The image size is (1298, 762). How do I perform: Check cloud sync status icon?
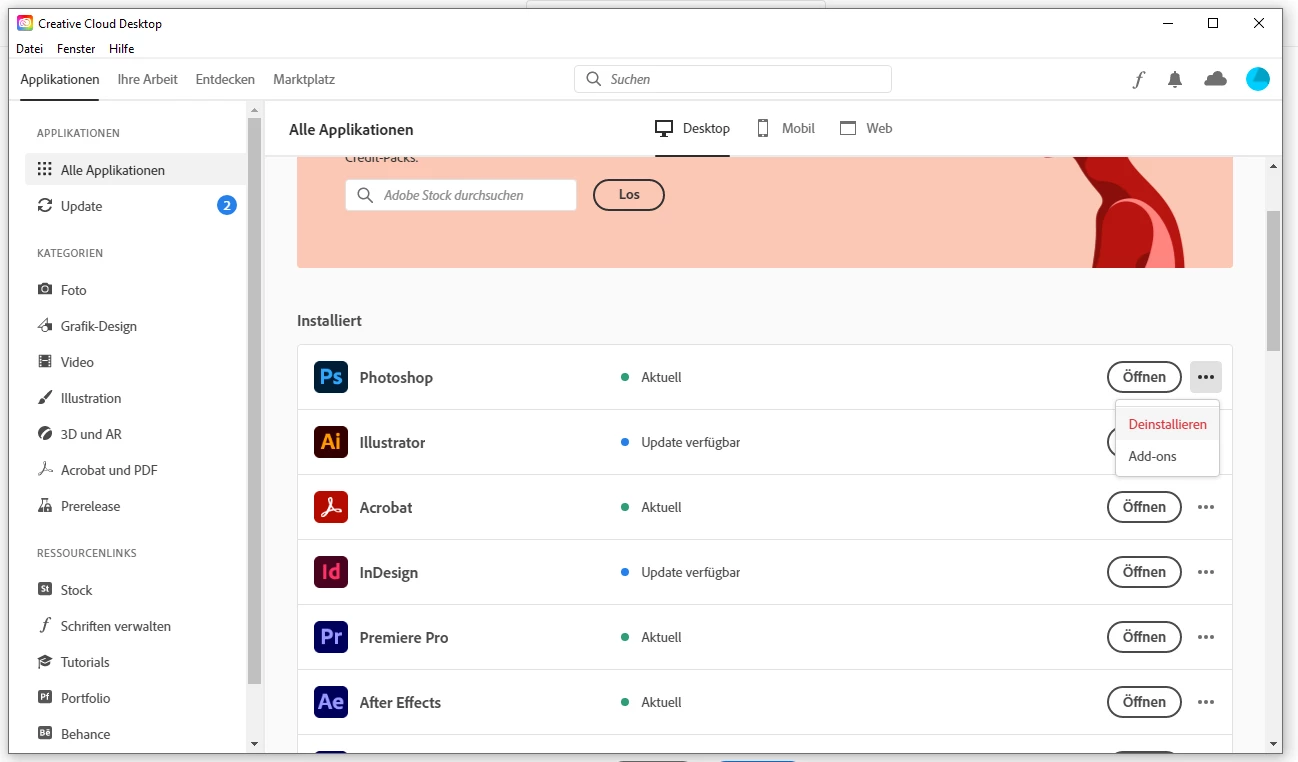pos(1215,79)
